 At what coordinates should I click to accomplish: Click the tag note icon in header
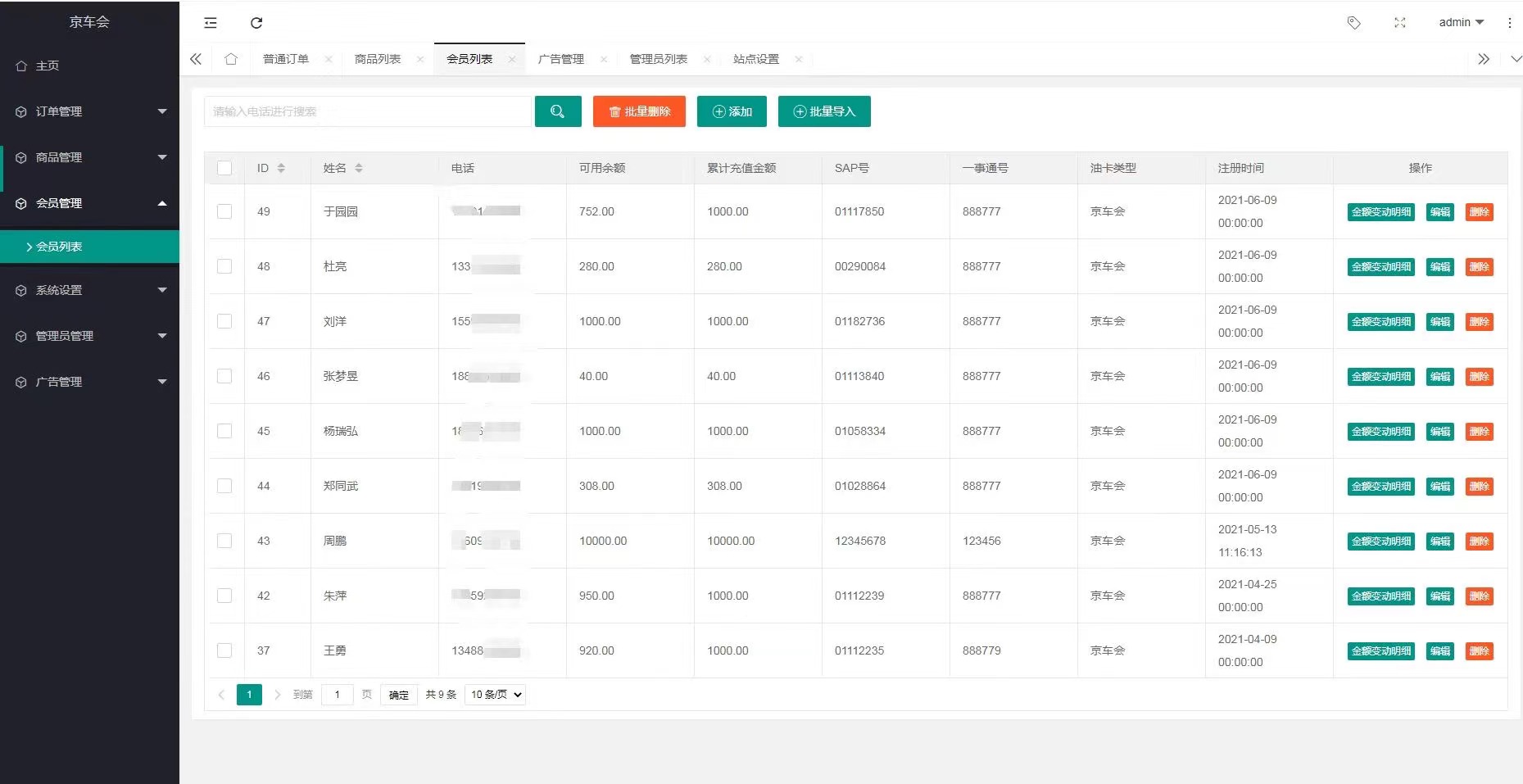(1353, 23)
